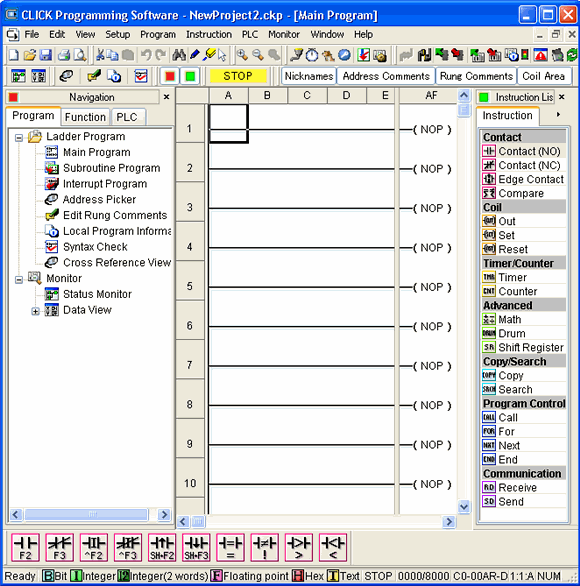Write project into PLC with red arrow icon
The image size is (580, 586).
tap(457, 55)
